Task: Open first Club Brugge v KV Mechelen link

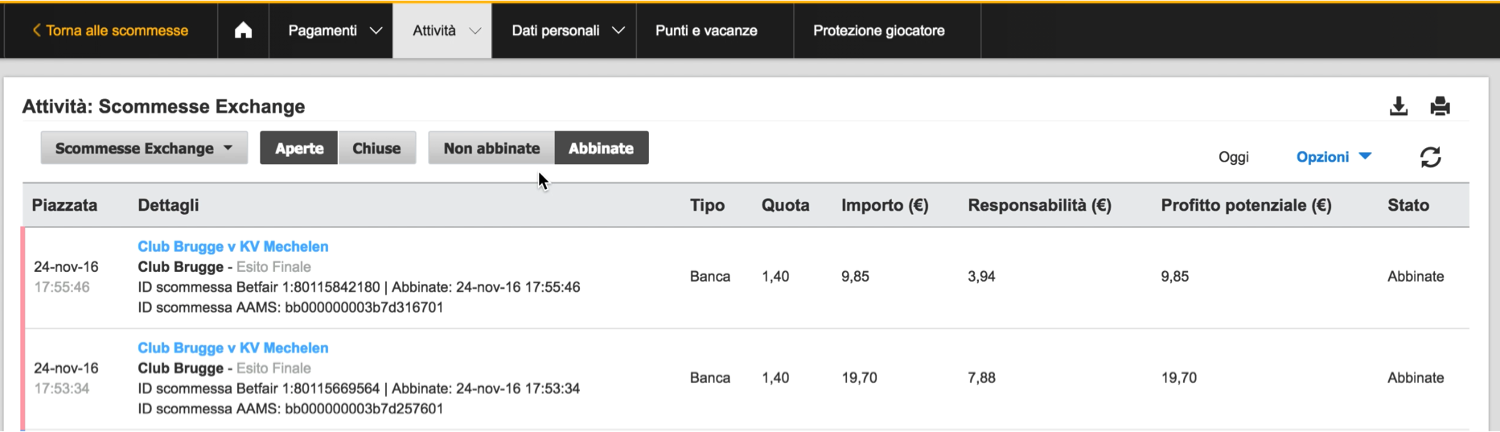Action: click(233, 246)
